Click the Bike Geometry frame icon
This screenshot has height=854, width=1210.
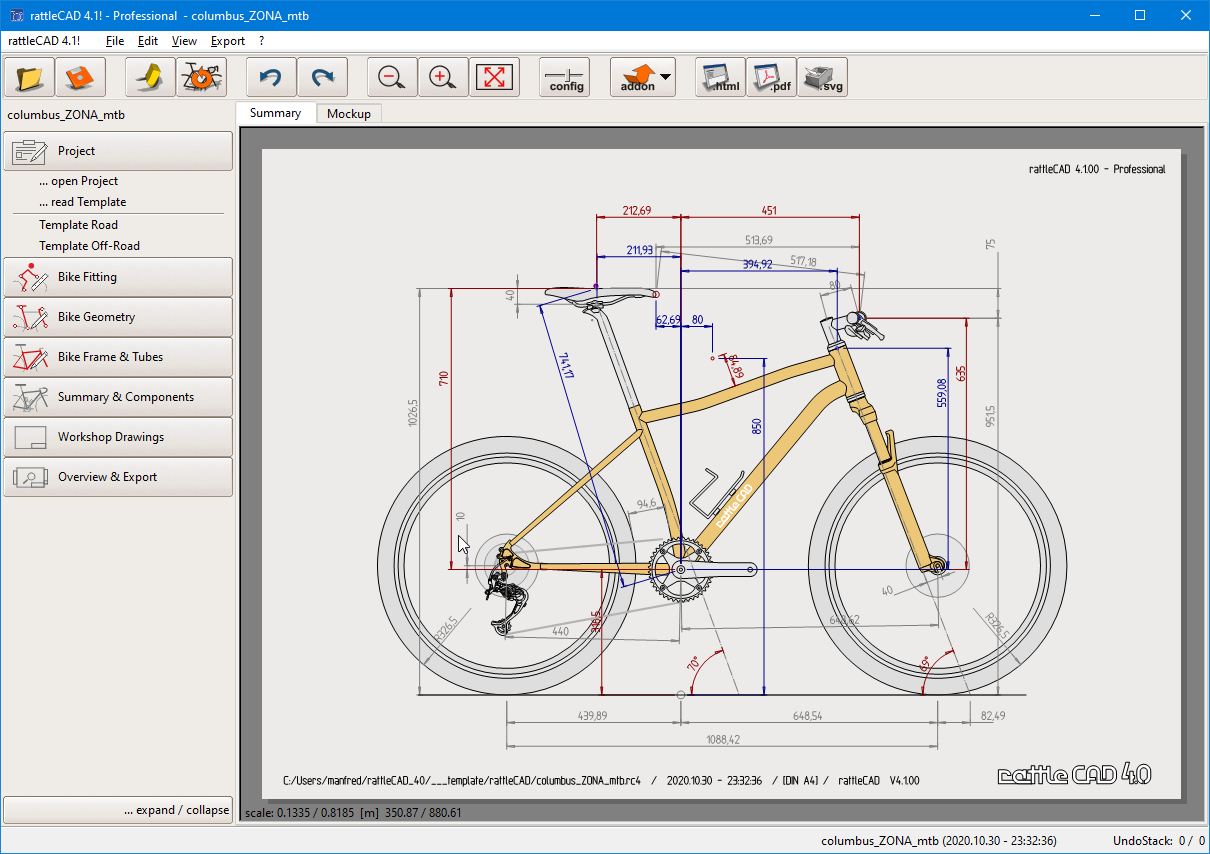coord(30,317)
